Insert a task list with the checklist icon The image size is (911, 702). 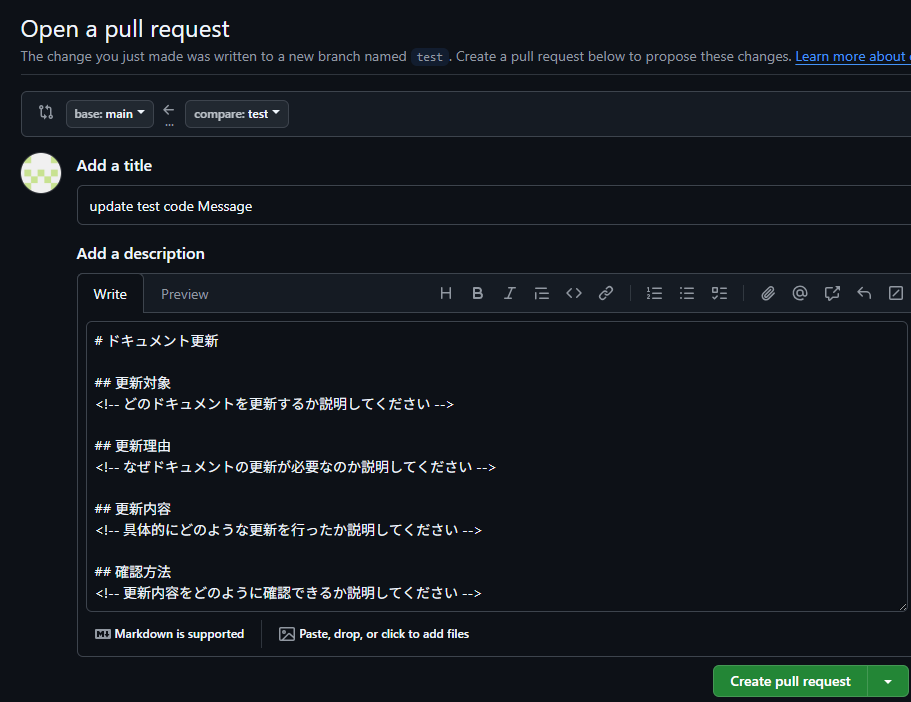(x=719, y=293)
